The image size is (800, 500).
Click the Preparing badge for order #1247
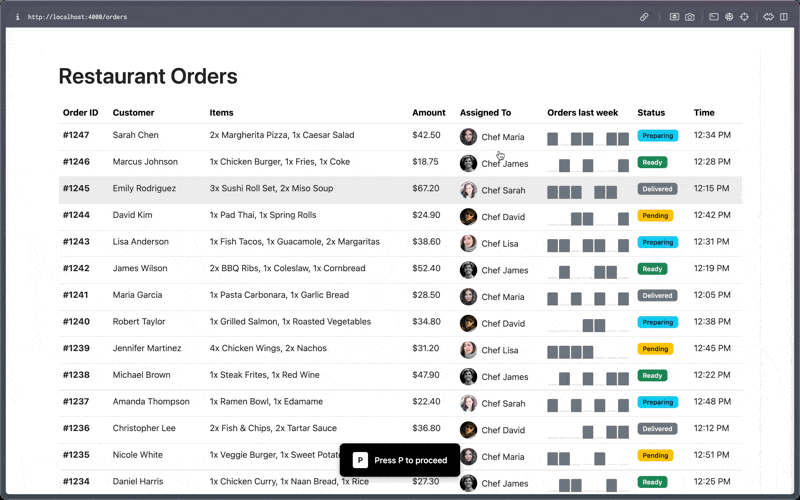[657, 136]
